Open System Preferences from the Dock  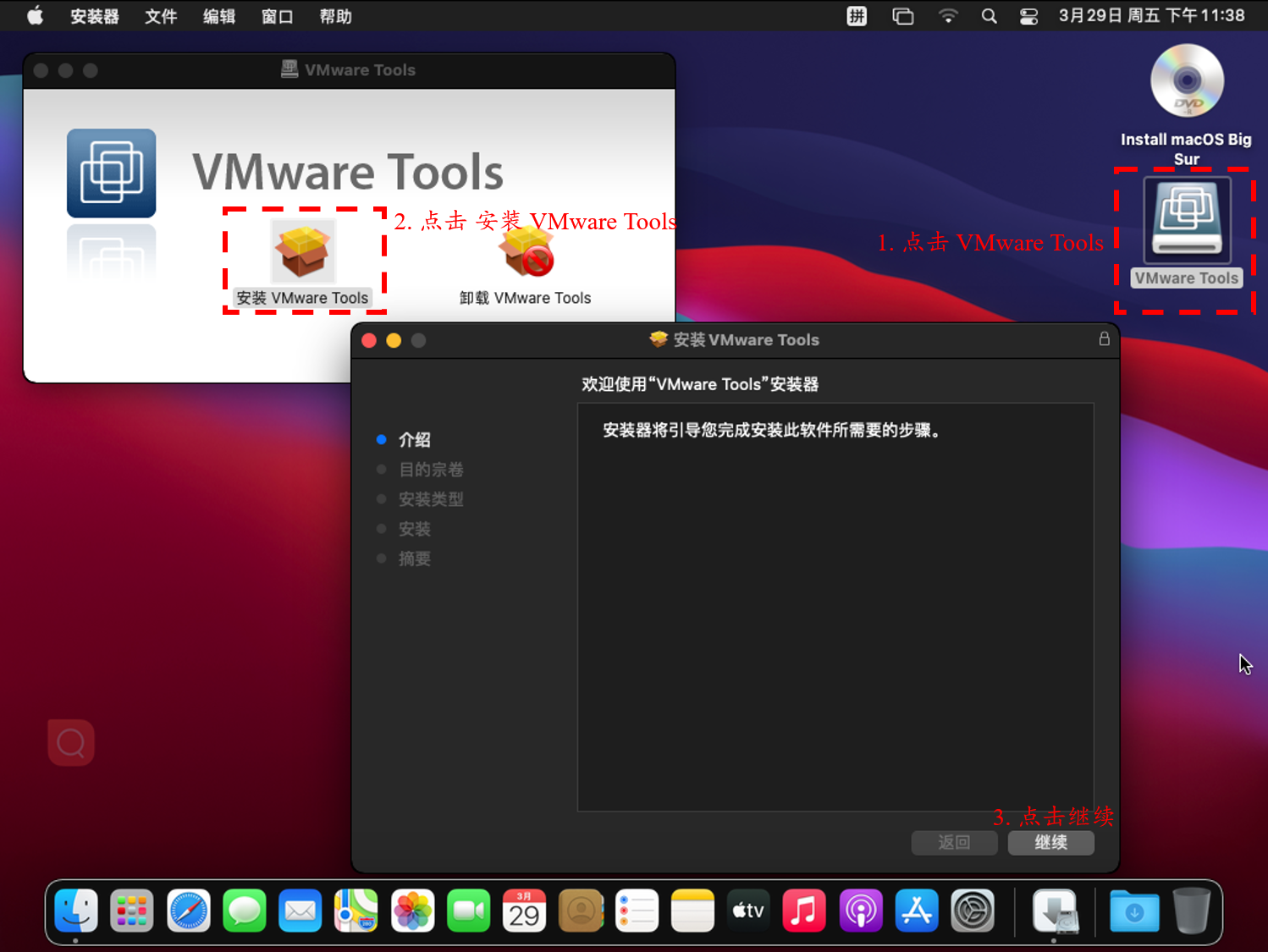tap(973, 911)
